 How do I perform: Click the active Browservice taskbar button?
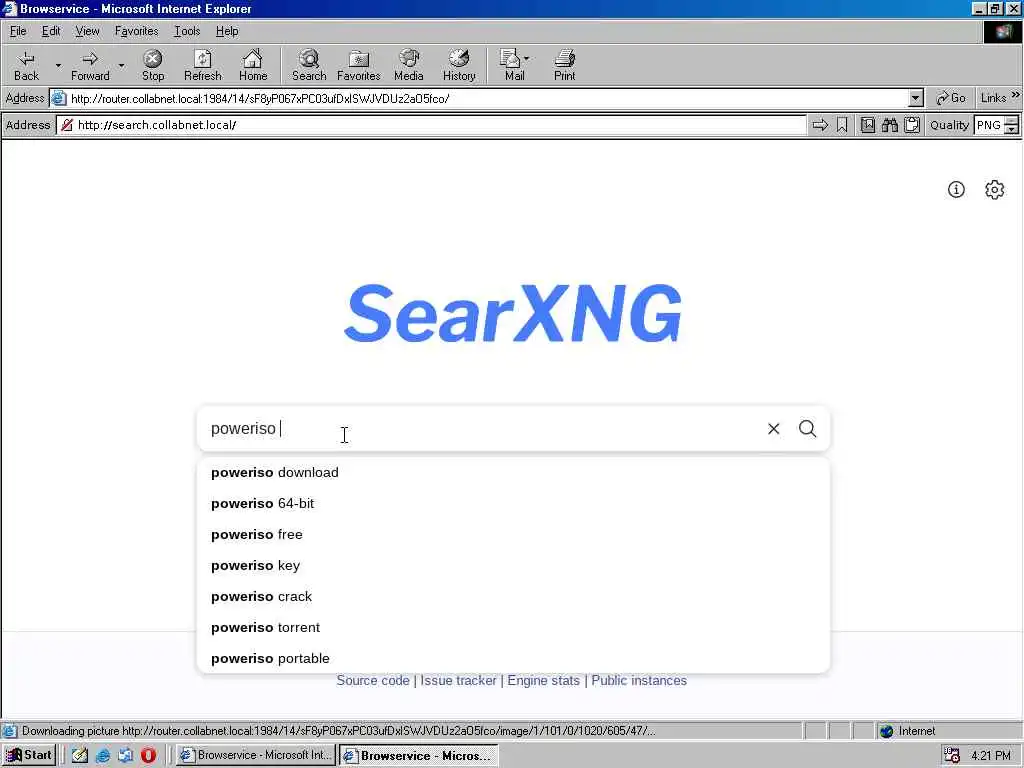419,755
